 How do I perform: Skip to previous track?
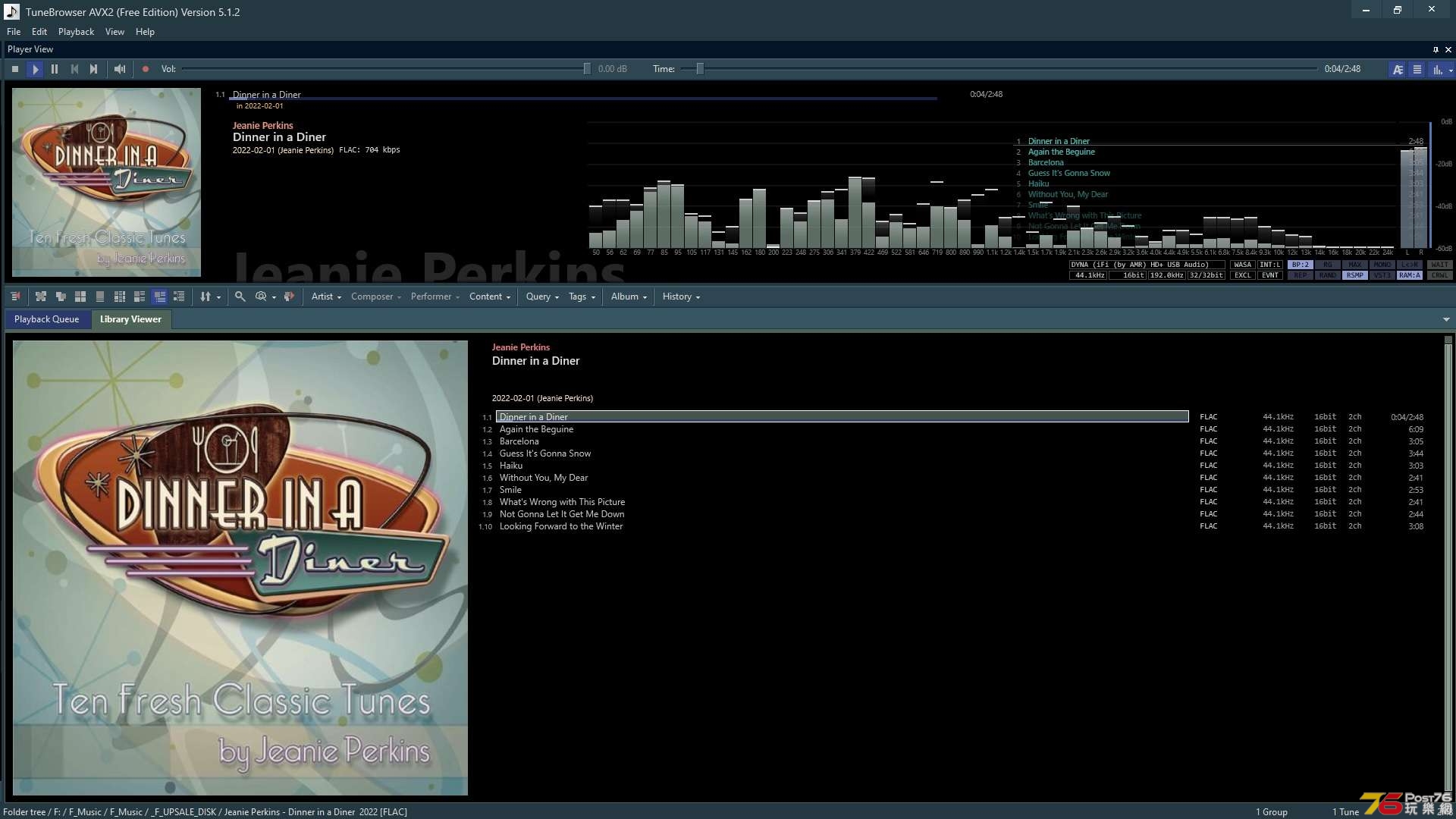tap(74, 69)
